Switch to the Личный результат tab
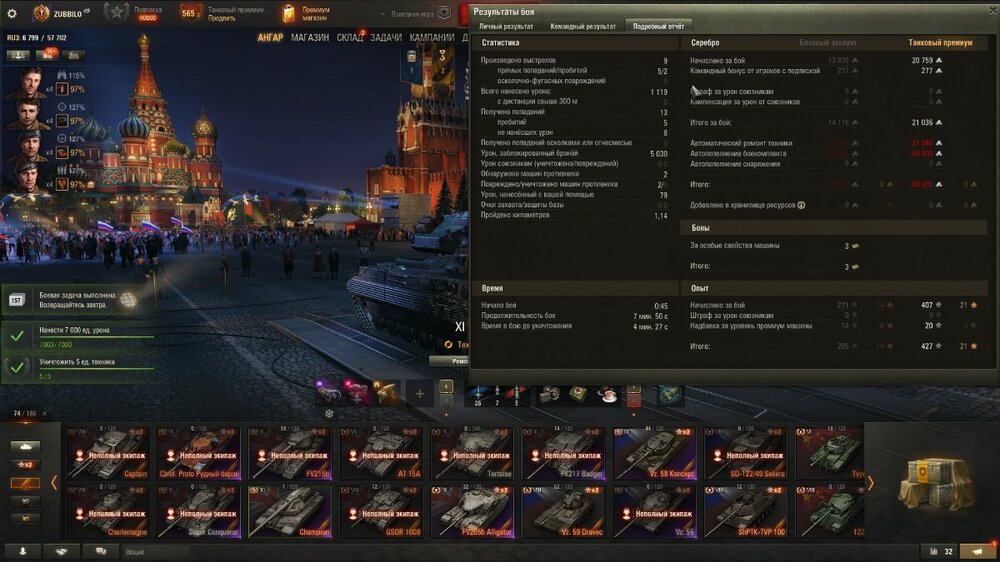This screenshot has height=562, width=1000. click(506, 26)
